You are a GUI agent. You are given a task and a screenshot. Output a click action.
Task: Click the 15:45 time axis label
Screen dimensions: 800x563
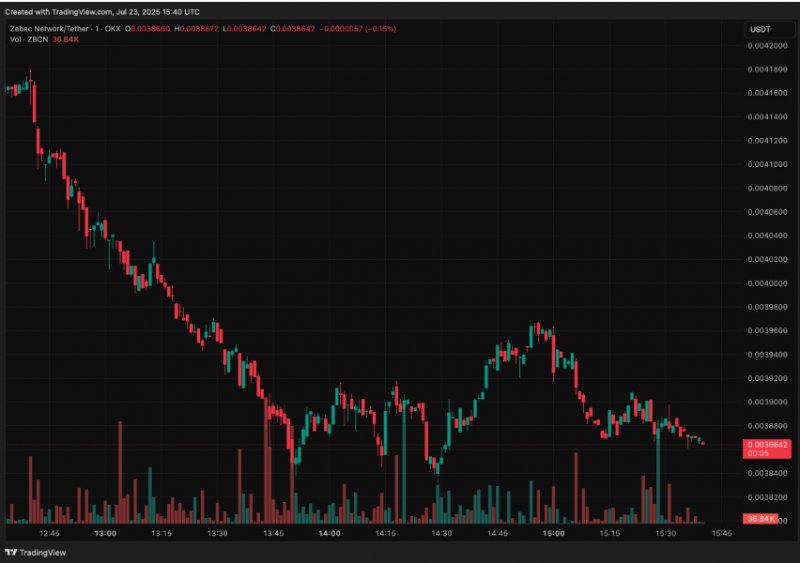click(x=722, y=534)
